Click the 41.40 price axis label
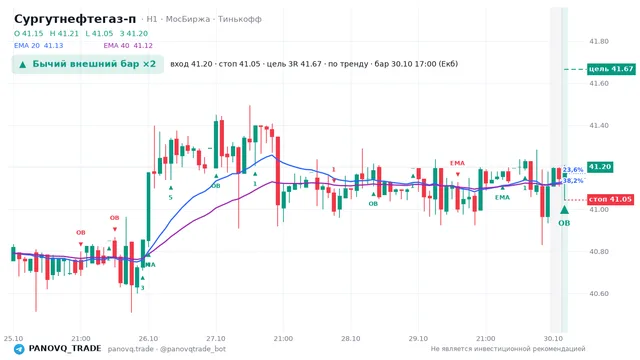Viewport: 640px width, 360px height. 599,126
